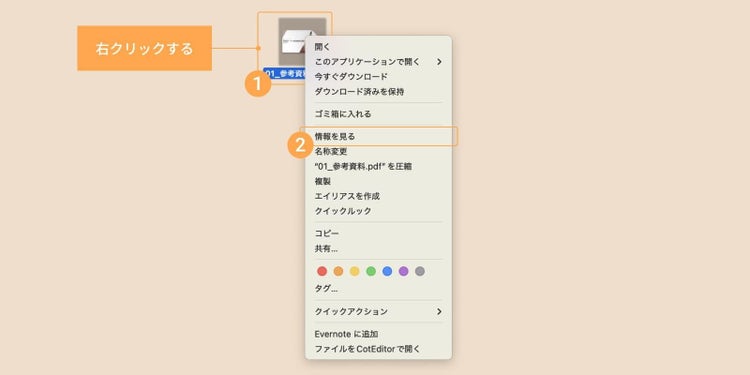
Task: Apply the purple tag color
Action: (404, 271)
